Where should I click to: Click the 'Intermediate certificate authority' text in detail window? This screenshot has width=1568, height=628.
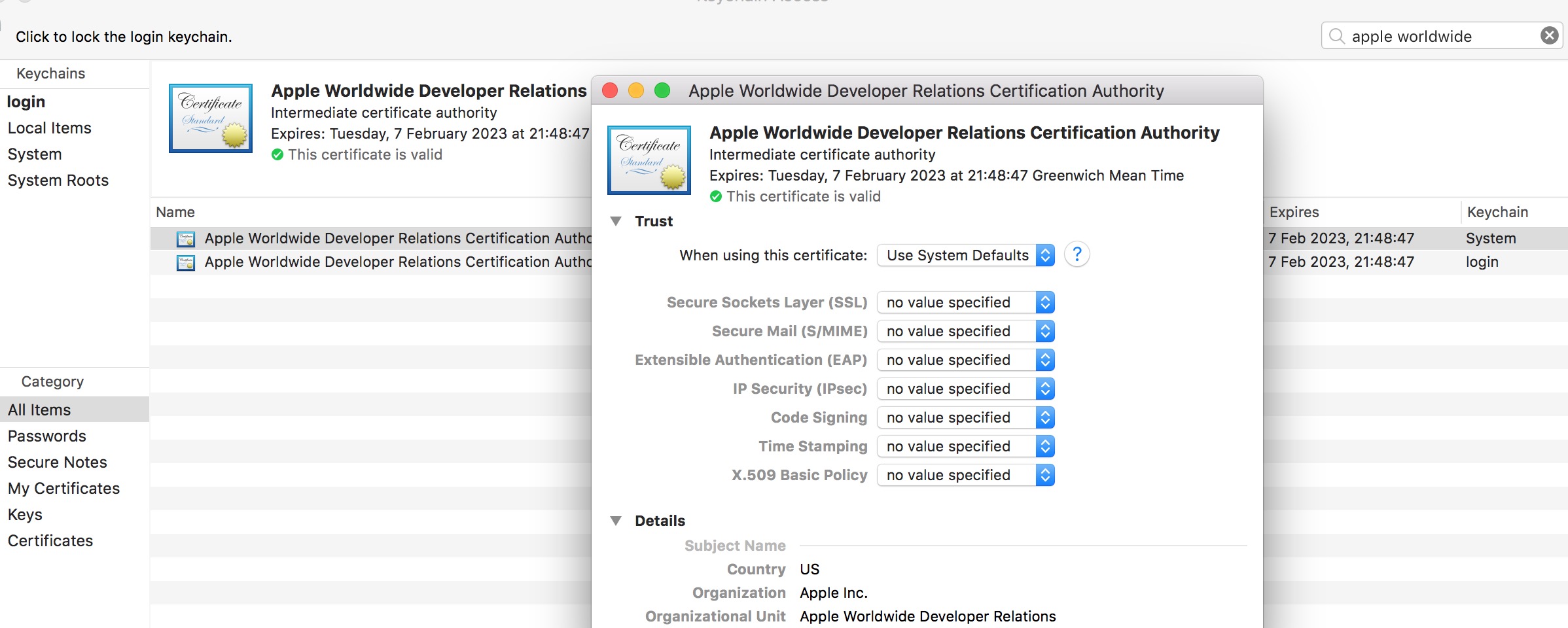[823, 154]
